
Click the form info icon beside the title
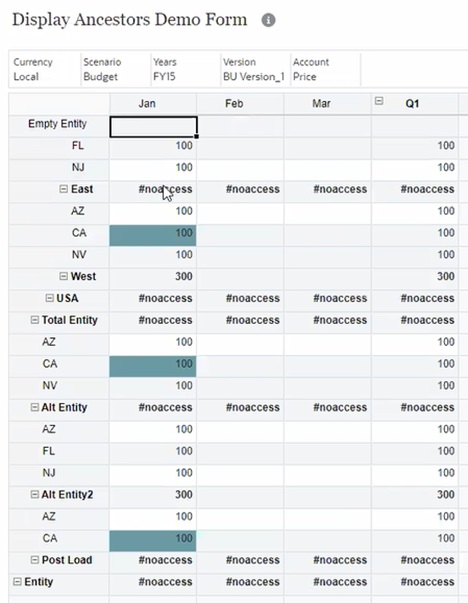(268, 20)
